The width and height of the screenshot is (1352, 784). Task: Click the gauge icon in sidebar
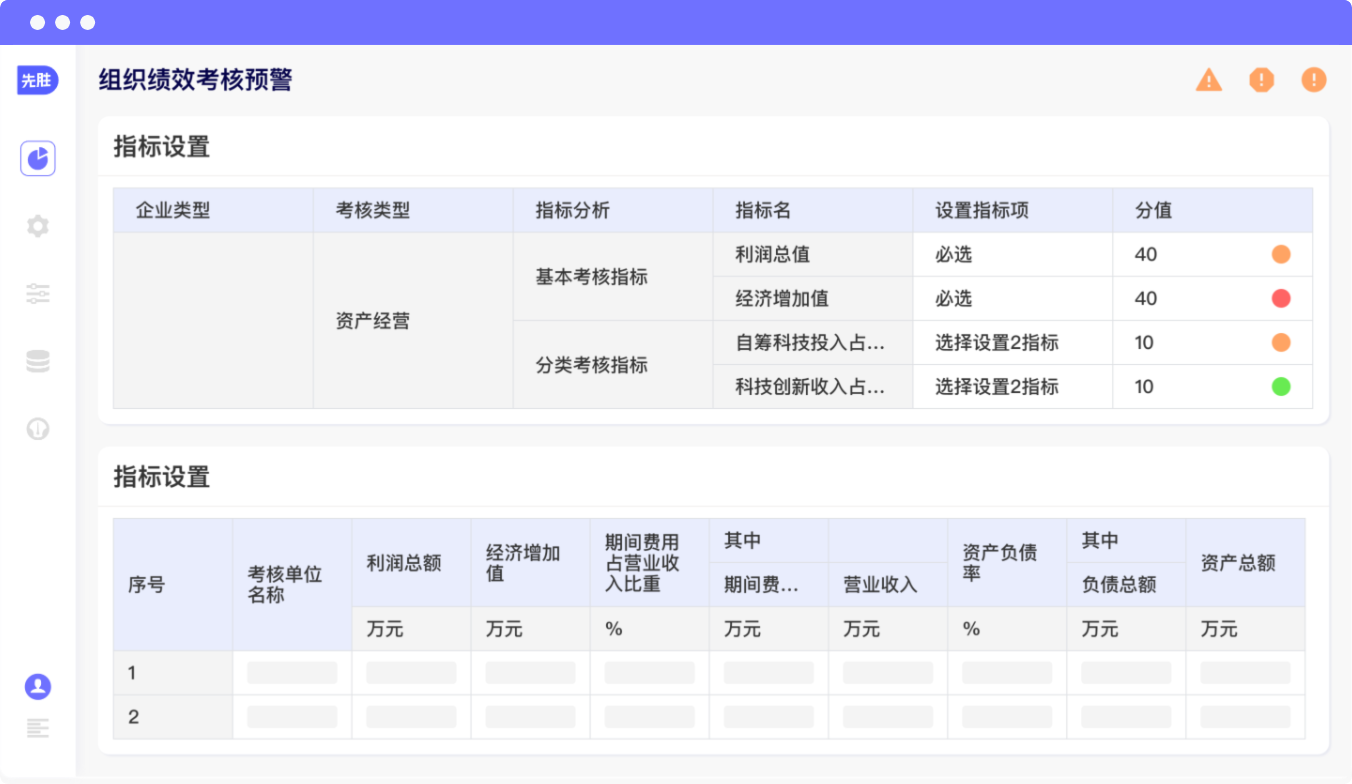[38, 429]
